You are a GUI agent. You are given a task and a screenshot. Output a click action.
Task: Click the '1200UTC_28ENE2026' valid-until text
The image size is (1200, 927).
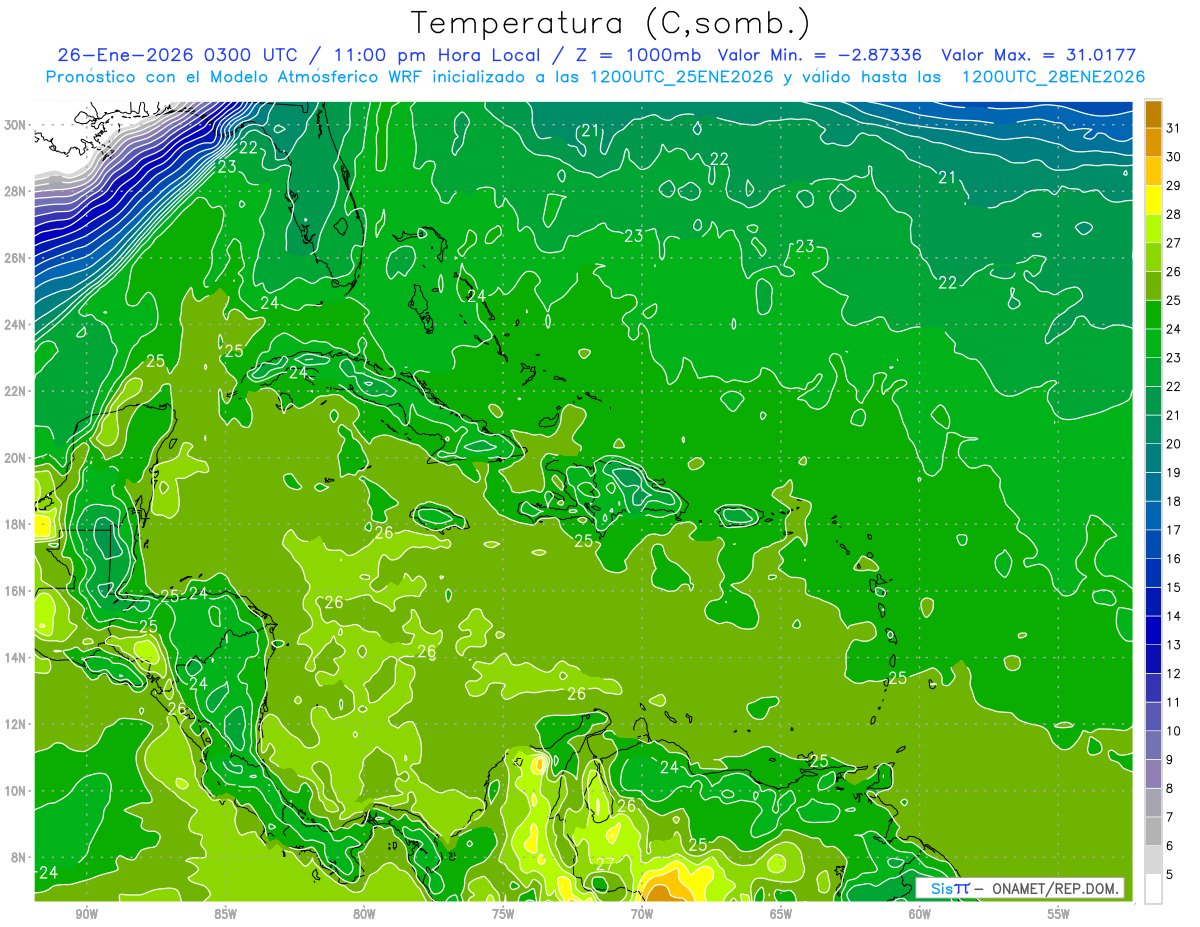[x=1053, y=77]
